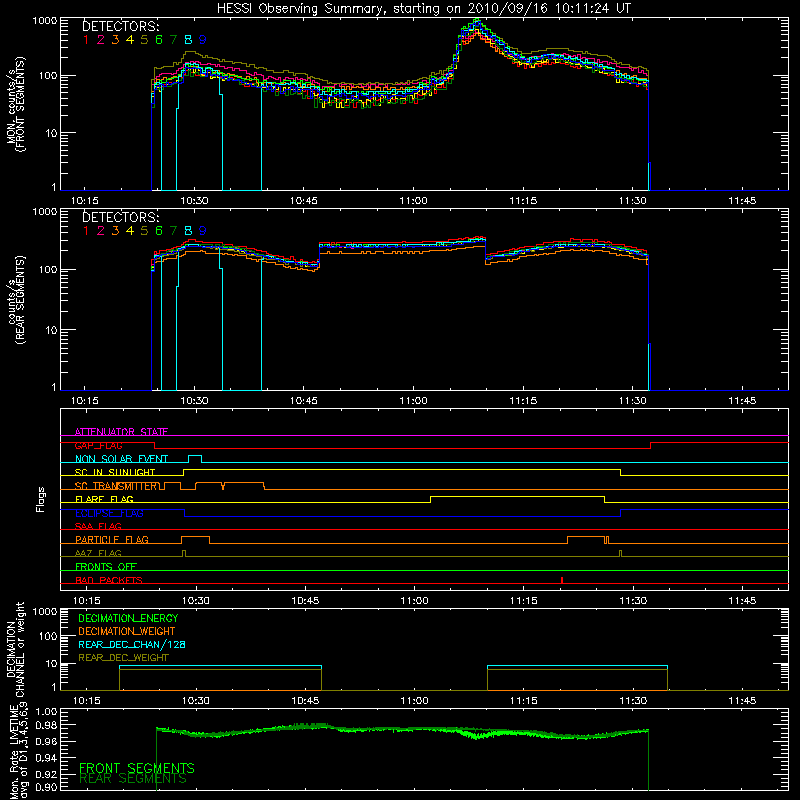
Task: Click the 11:15 time label under the flags panel
Action: (523, 601)
